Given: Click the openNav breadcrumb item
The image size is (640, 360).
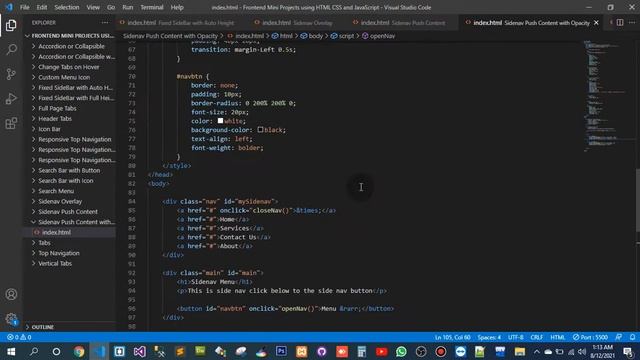Looking at the screenshot, I should point(378,36).
